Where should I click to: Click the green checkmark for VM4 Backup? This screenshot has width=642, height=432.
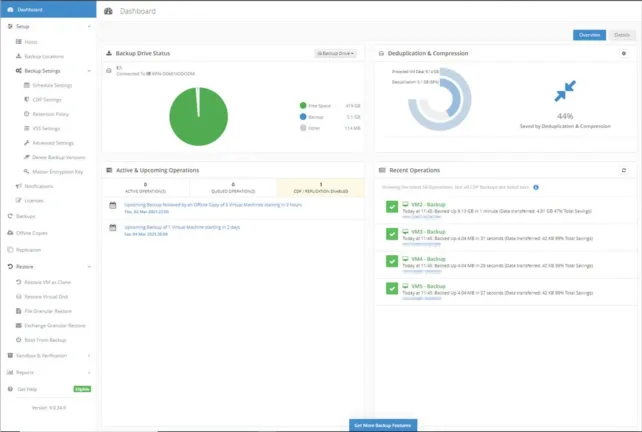[x=392, y=262]
